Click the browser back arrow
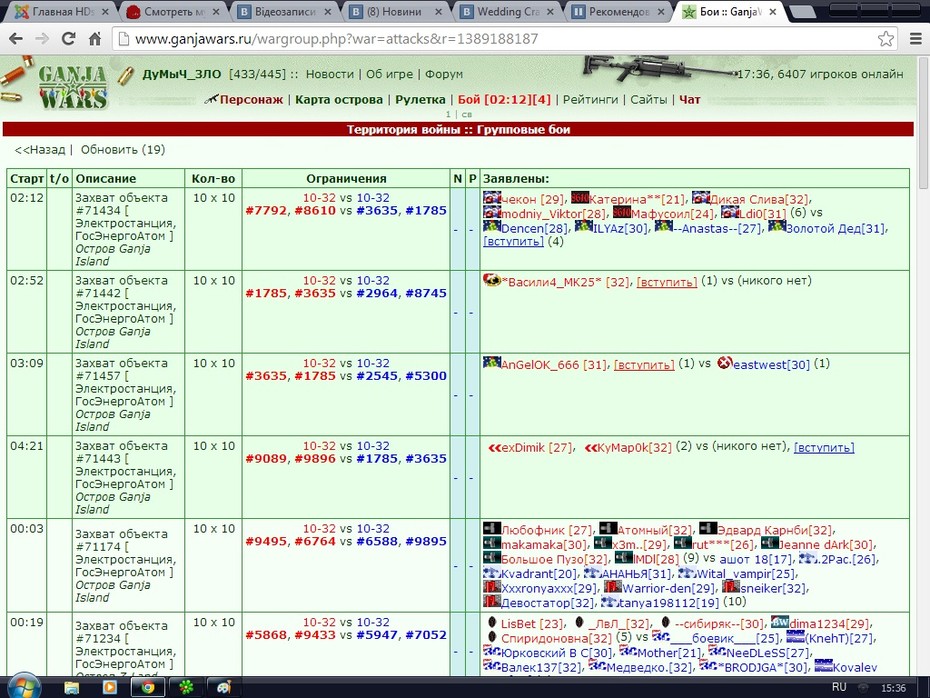 pyautogui.click(x=16, y=39)
